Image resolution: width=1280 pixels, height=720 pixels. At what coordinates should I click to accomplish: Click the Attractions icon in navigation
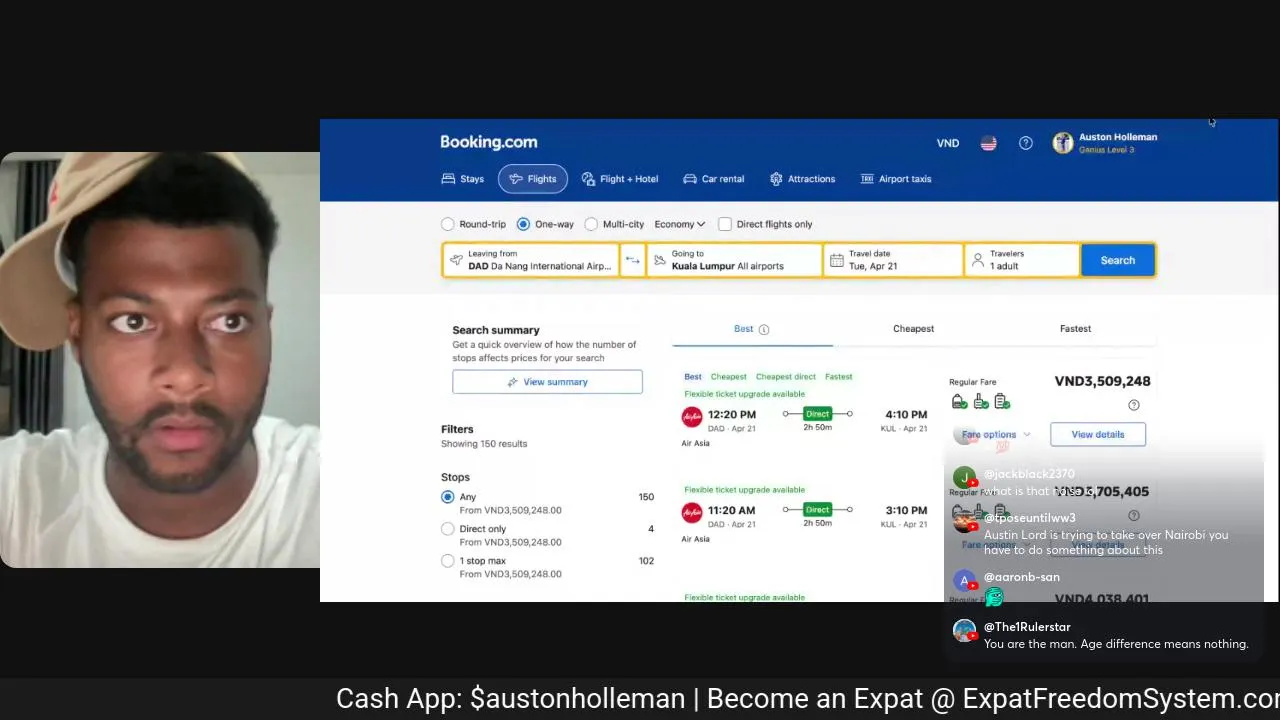coord(776,179)
